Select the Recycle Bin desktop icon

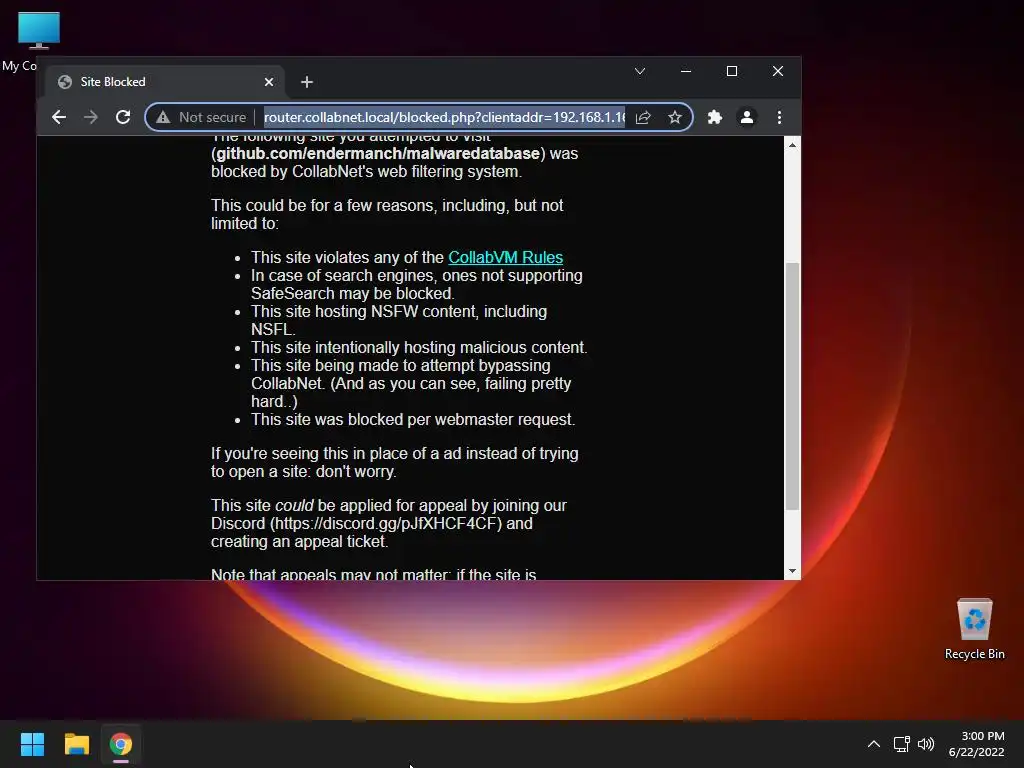tap(974, 629)
